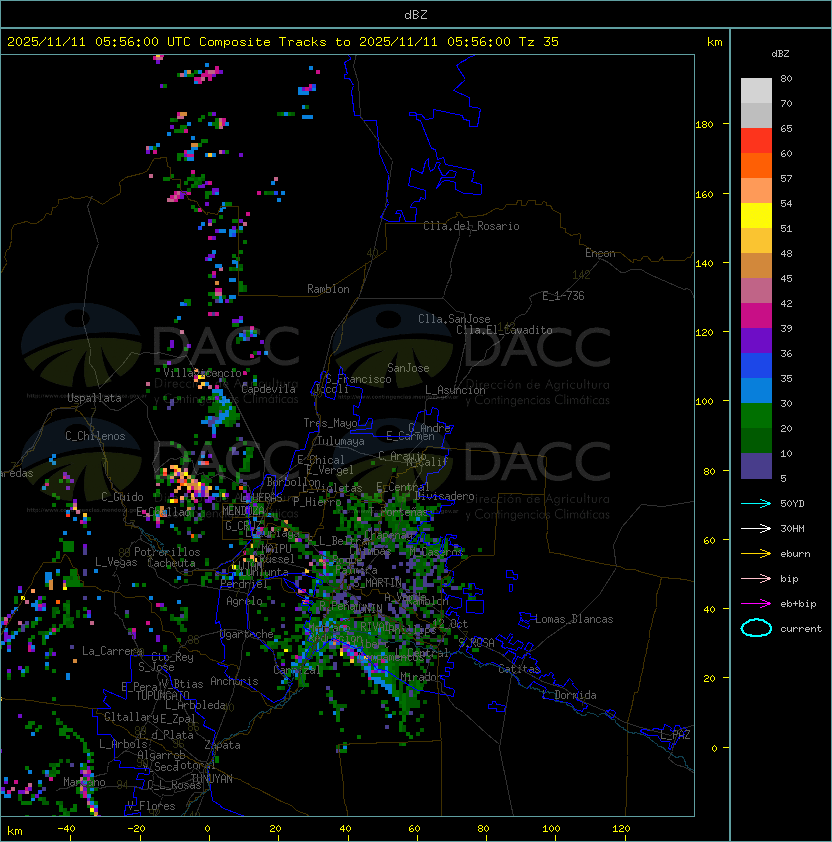832x842 pixels.
Task: Select the slate purple 5-10 dBZ swatch
Action: (x=756, y=466)
